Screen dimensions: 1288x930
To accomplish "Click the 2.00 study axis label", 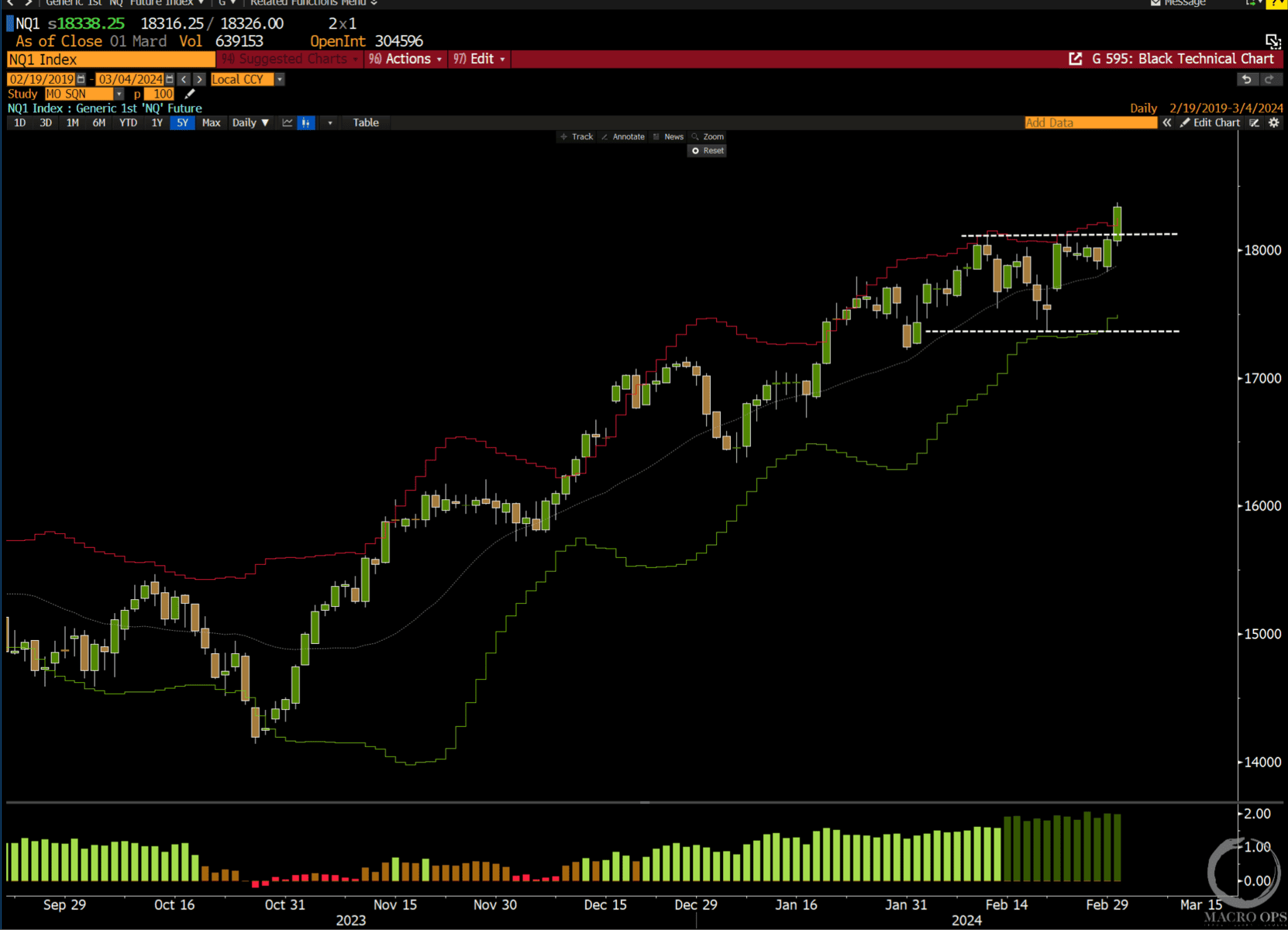I will click(1257, 814).
